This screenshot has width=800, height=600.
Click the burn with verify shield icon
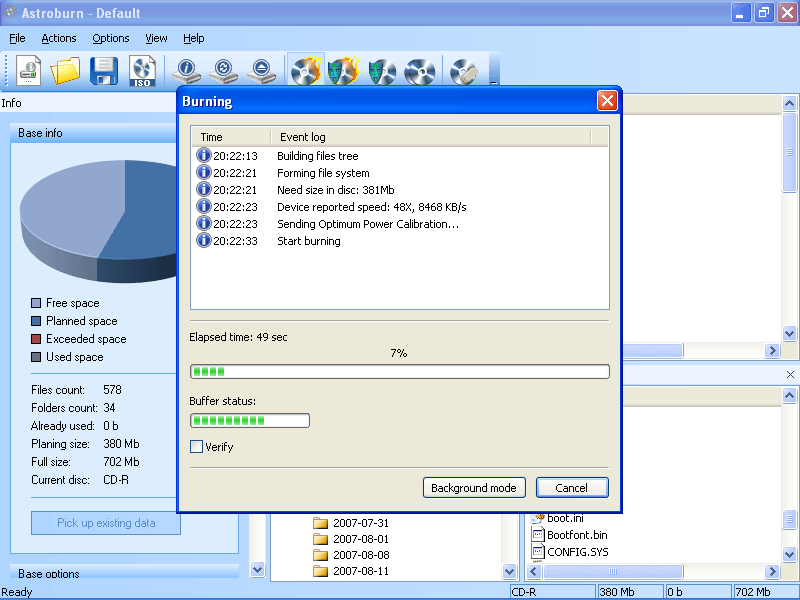tap(343, 70)
